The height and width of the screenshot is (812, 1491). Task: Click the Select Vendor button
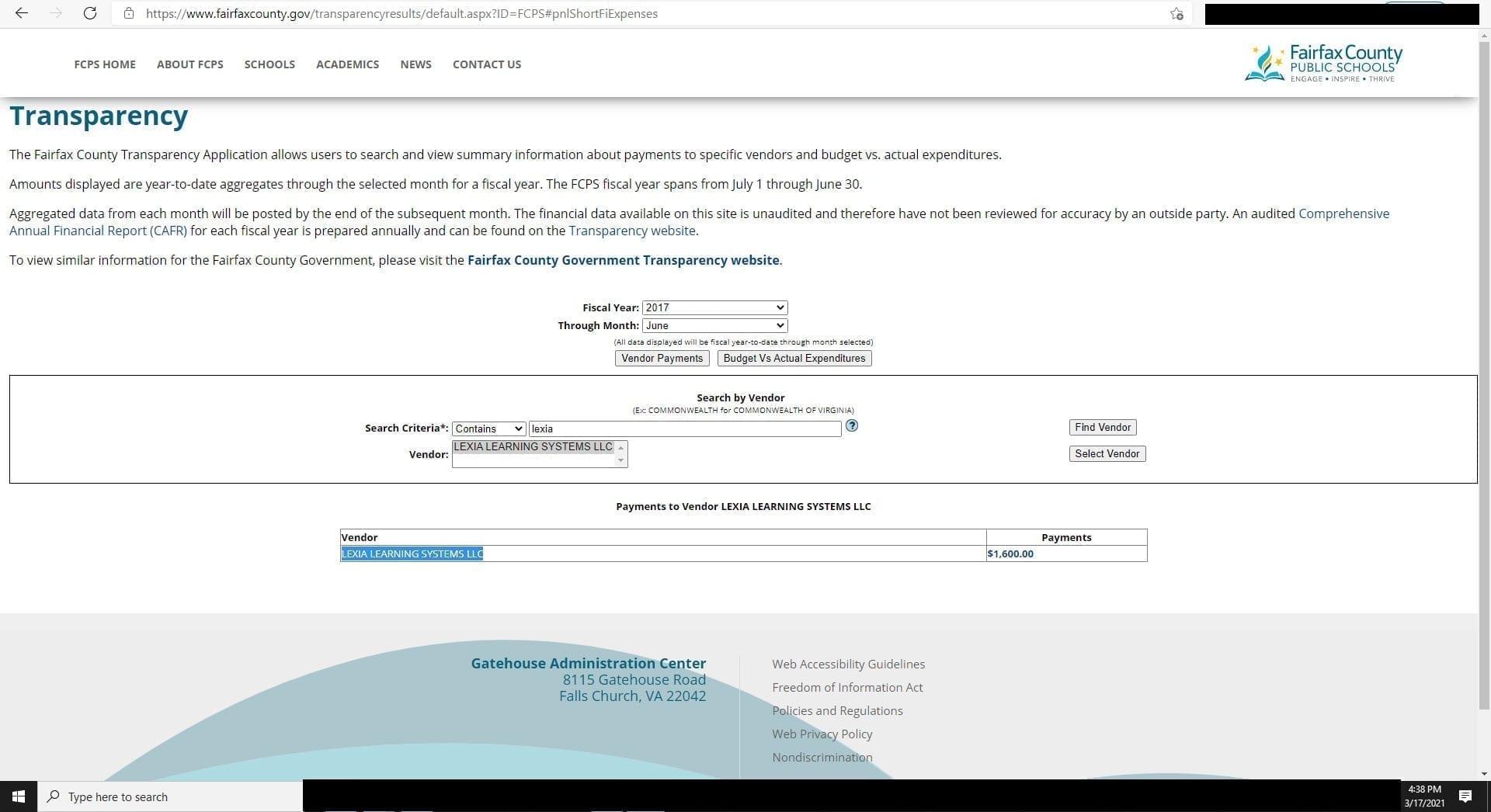1107,453
